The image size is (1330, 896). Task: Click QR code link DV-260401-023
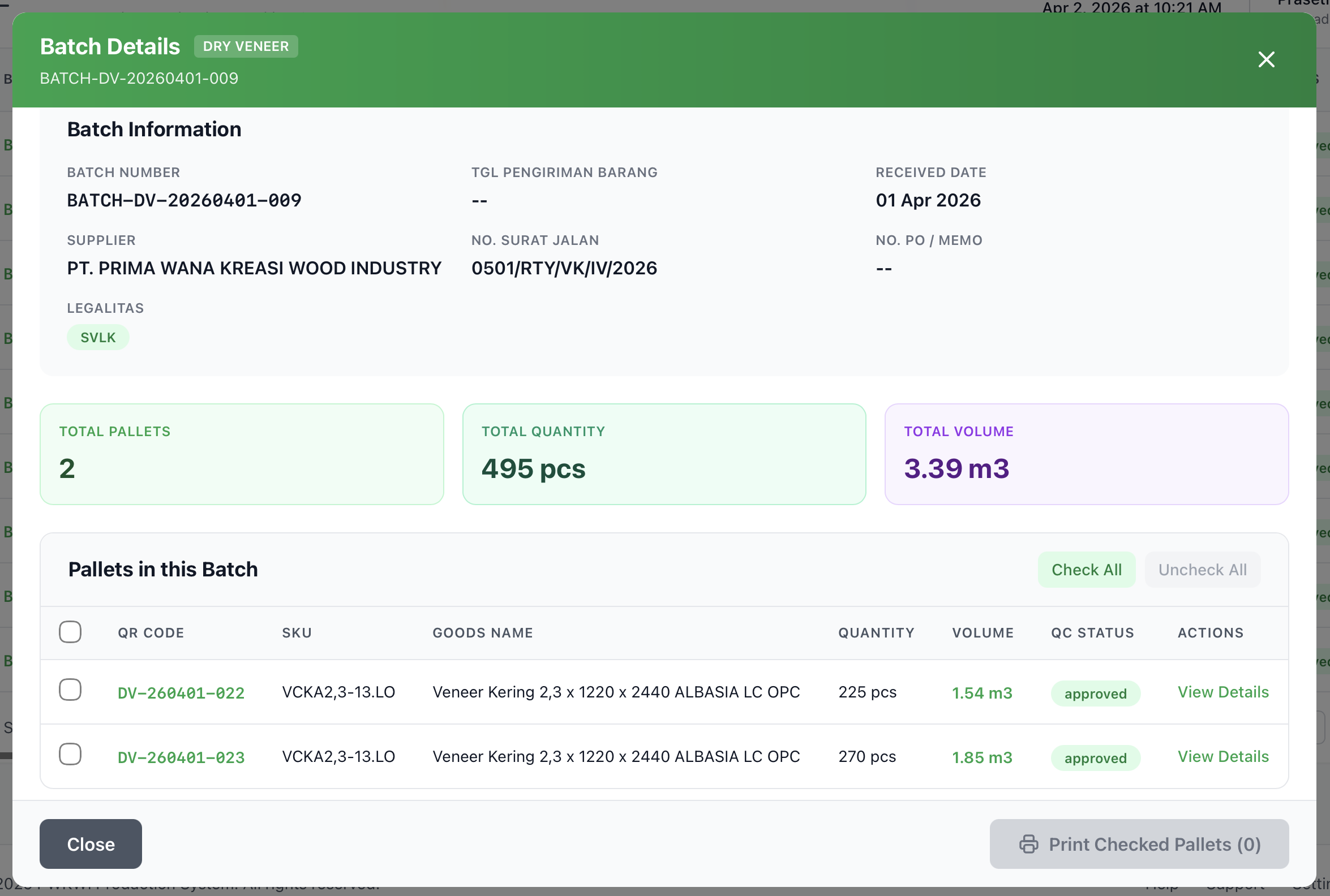[181, 758]
